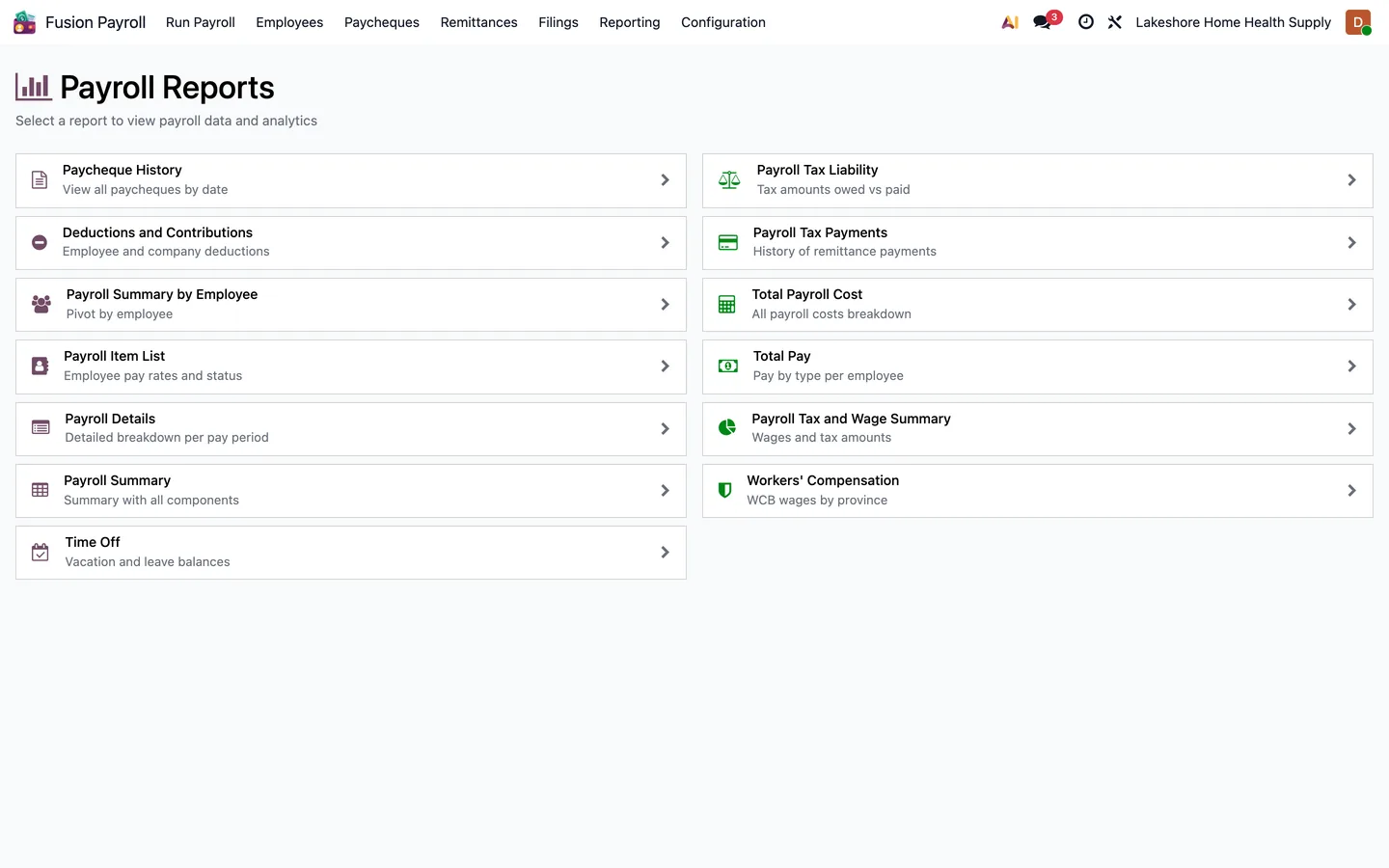Open the Payroll Details report title
This screenshot has height=868, width=1389.
[110, 419]
